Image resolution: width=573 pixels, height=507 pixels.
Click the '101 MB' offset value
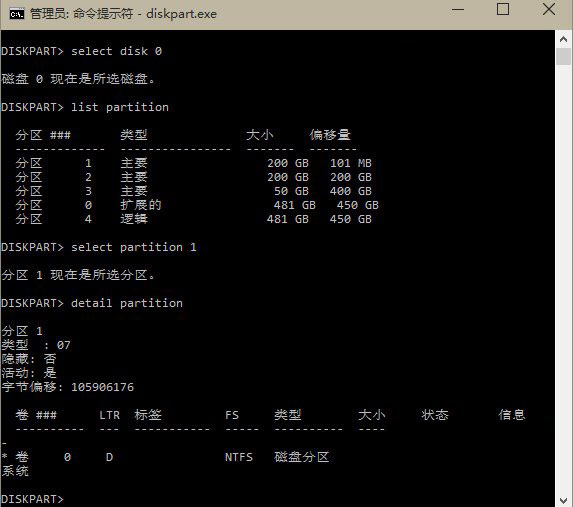pyautogui.click(x=351, y=163)
